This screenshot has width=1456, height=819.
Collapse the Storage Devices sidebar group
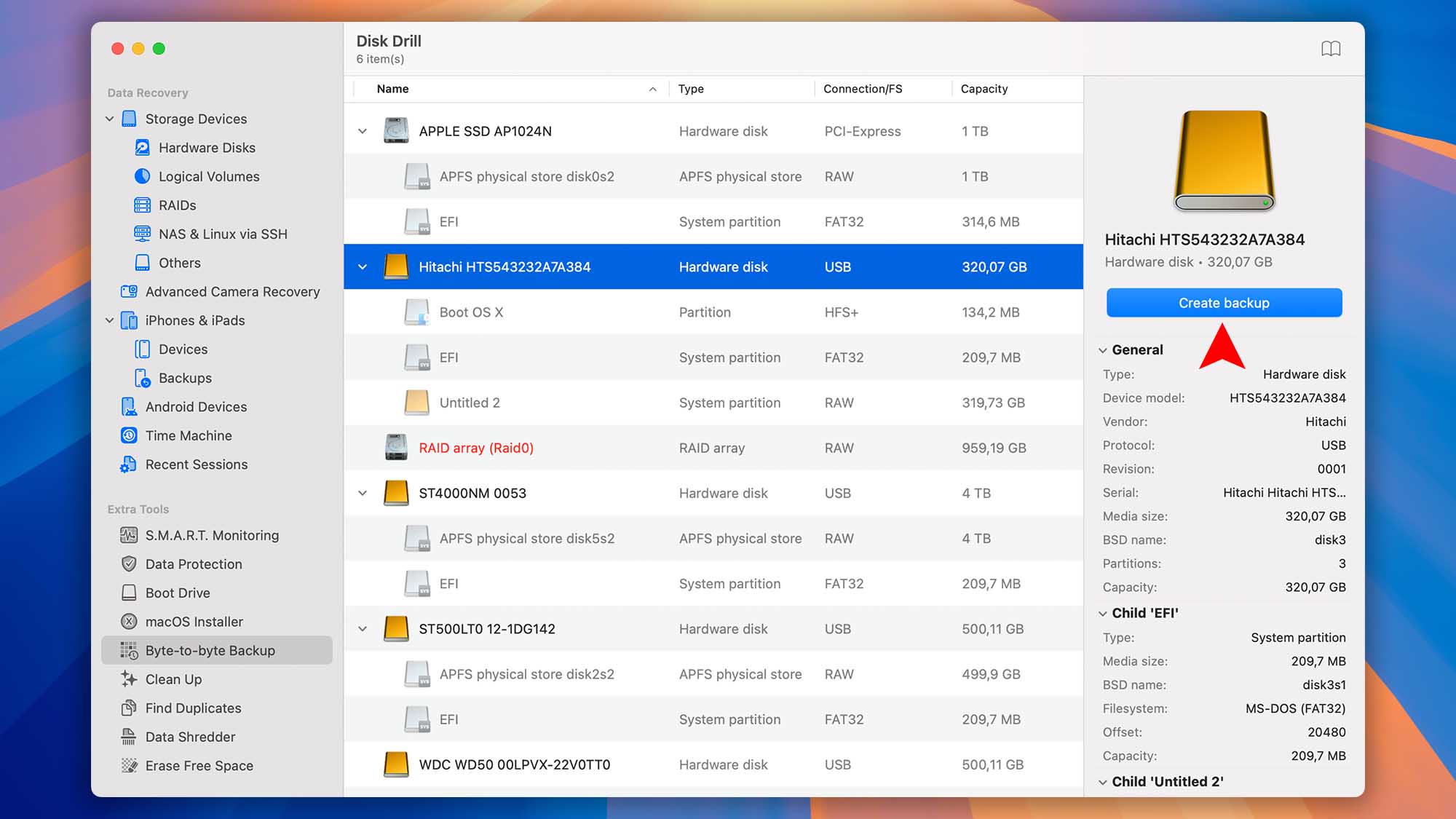(109, 119)
